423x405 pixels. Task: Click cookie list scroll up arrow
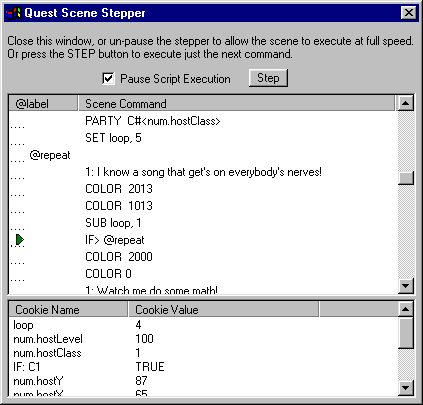pos(406,310)
